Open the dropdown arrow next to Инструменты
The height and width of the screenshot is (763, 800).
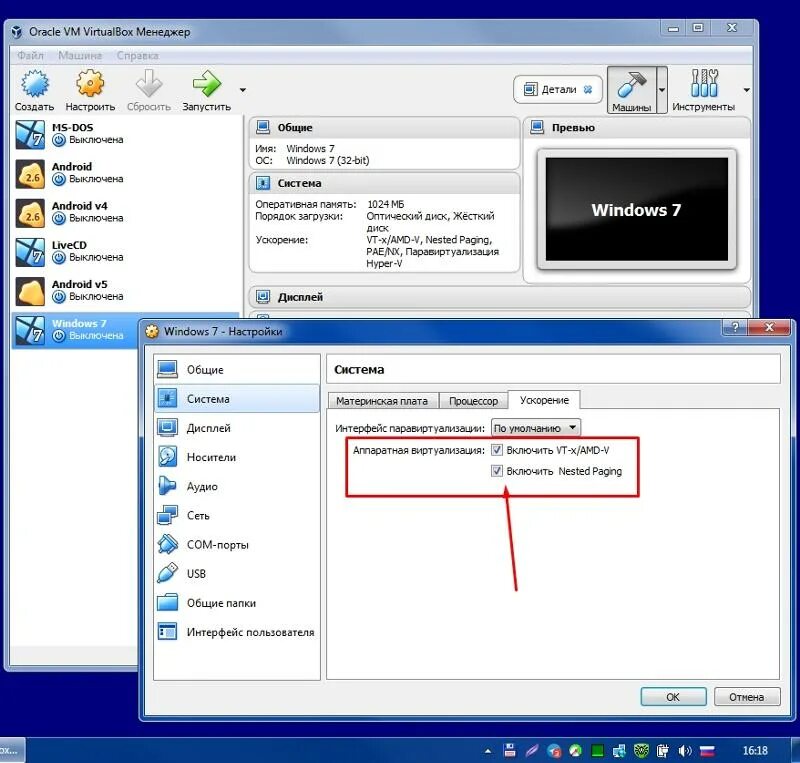click(x=746, y=90)
